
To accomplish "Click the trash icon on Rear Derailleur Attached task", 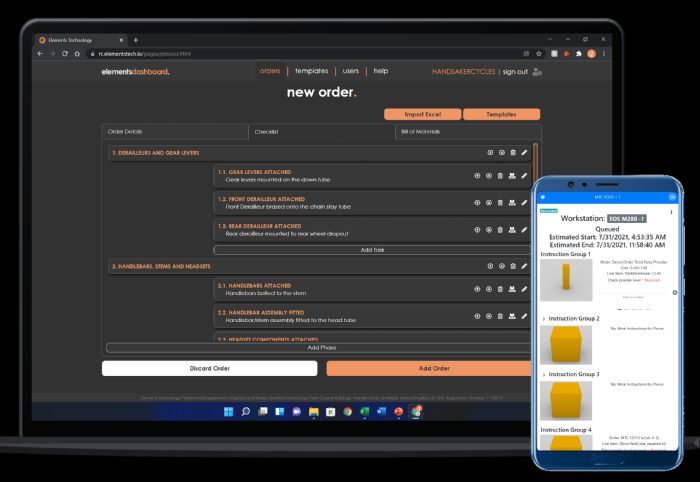I will (x=500, y=230).
